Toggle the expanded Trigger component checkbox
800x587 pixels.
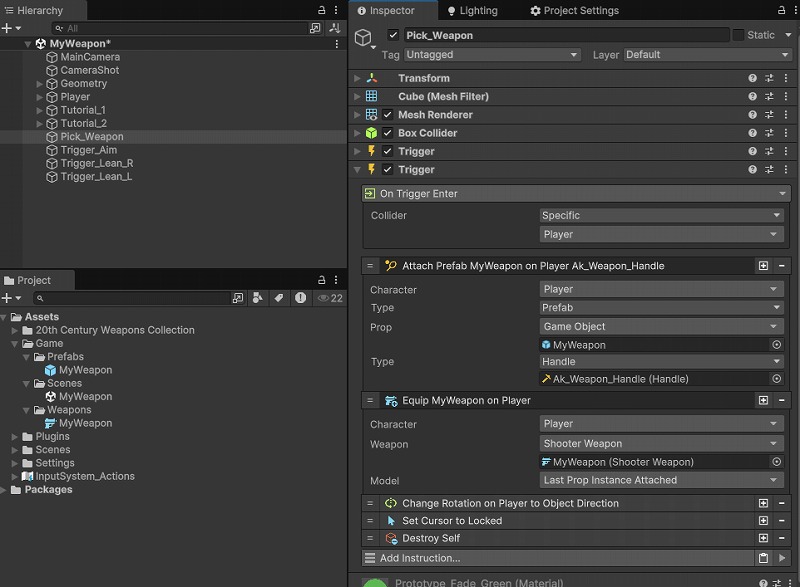pyautogui.click(x=388, y=170)
